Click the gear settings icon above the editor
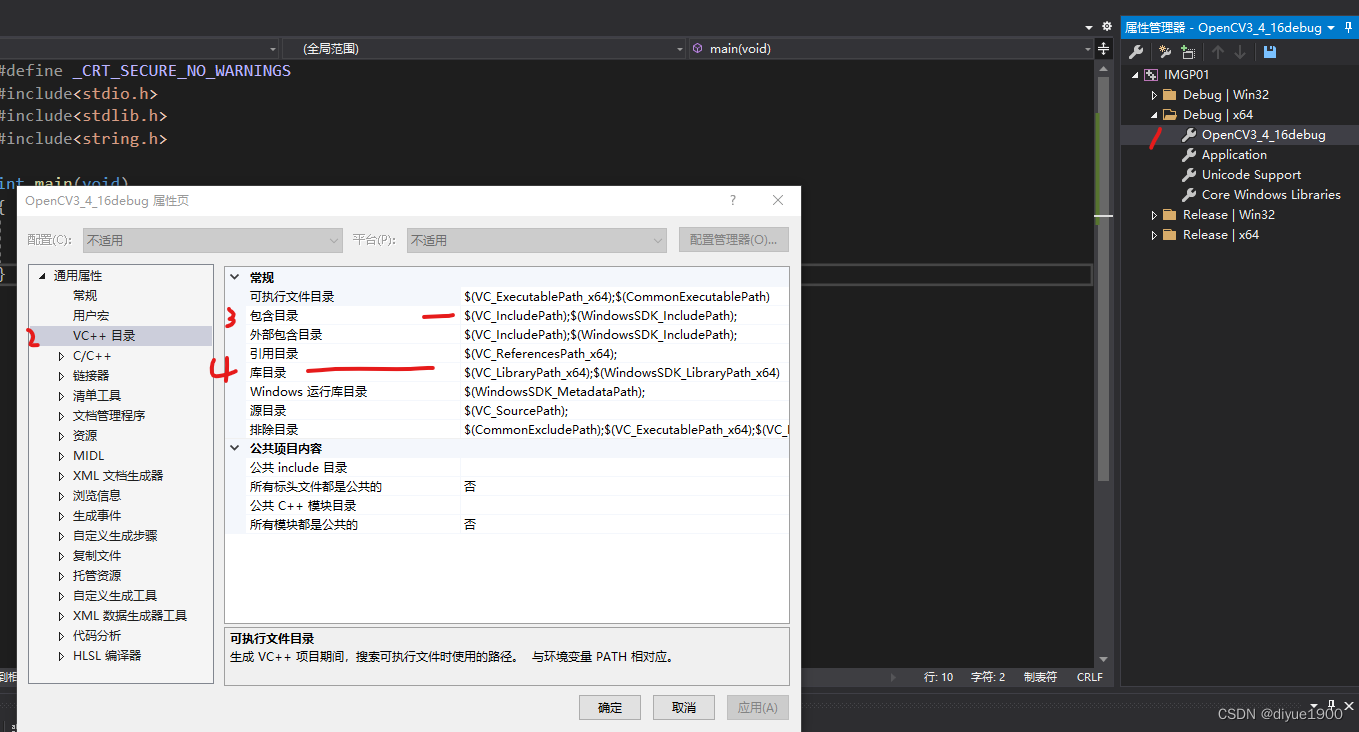Viewport: 1359px width, 732px height. point(1106,27)
